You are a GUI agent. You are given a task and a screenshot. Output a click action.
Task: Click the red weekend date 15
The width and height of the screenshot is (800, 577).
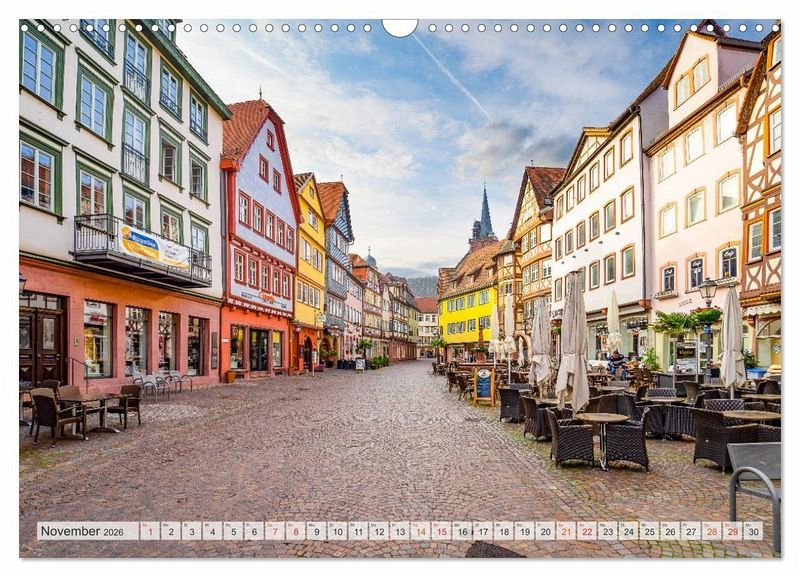click(441, 531)
